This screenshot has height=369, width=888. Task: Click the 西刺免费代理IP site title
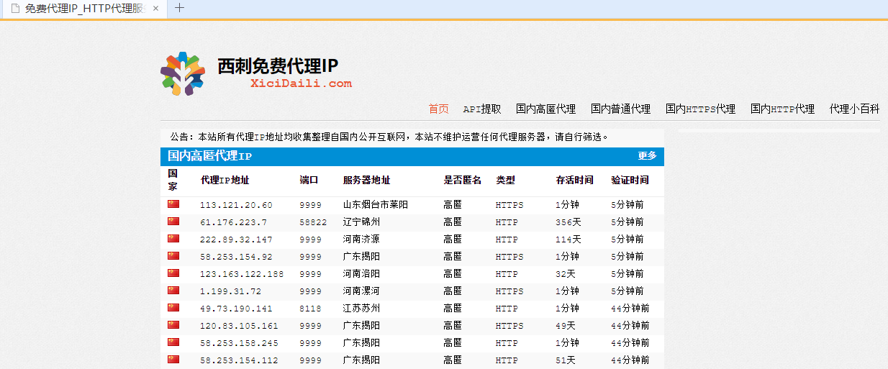click(278, 66)
